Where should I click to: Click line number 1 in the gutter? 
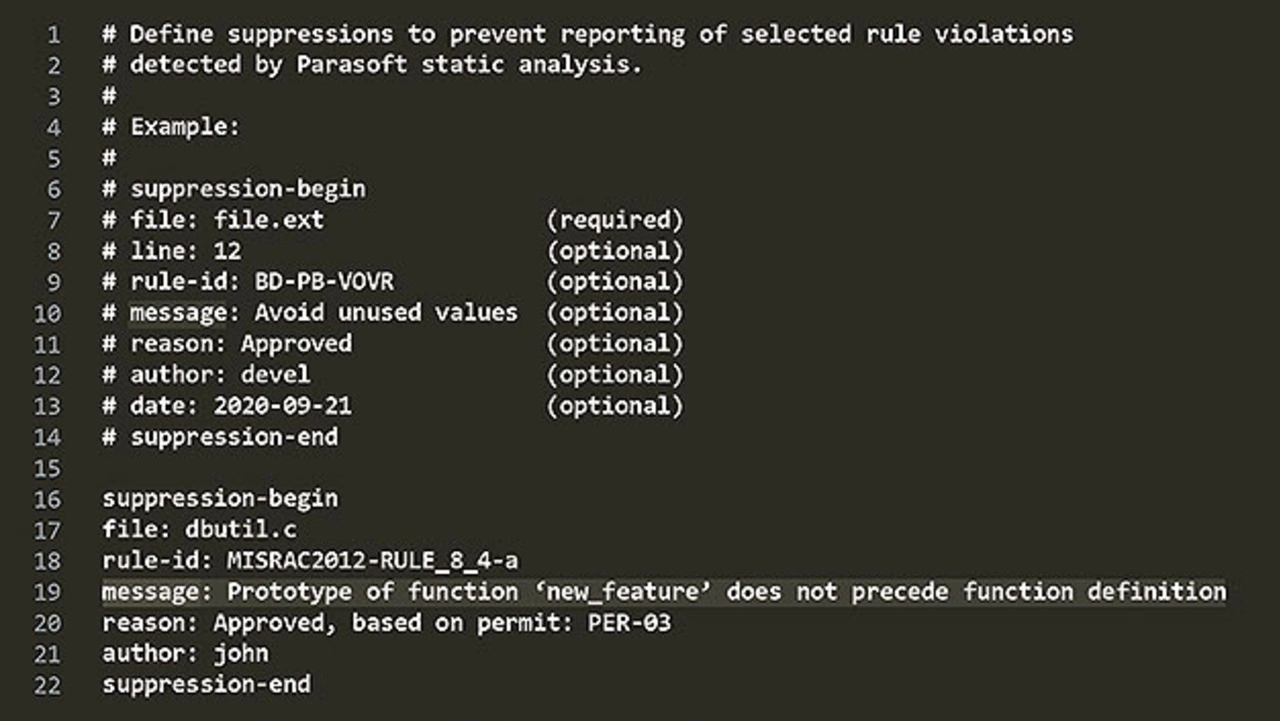[52, 35]
